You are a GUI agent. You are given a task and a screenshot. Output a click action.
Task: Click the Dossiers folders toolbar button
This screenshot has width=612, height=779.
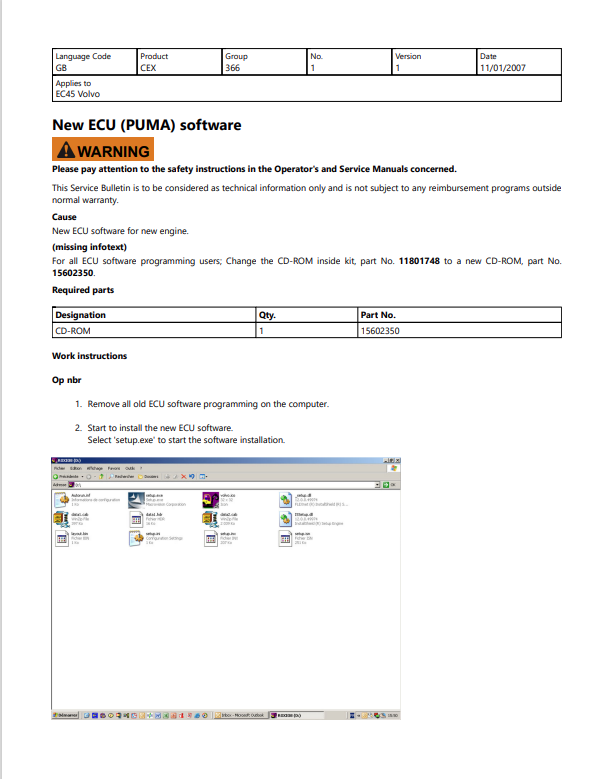(148, 476)
